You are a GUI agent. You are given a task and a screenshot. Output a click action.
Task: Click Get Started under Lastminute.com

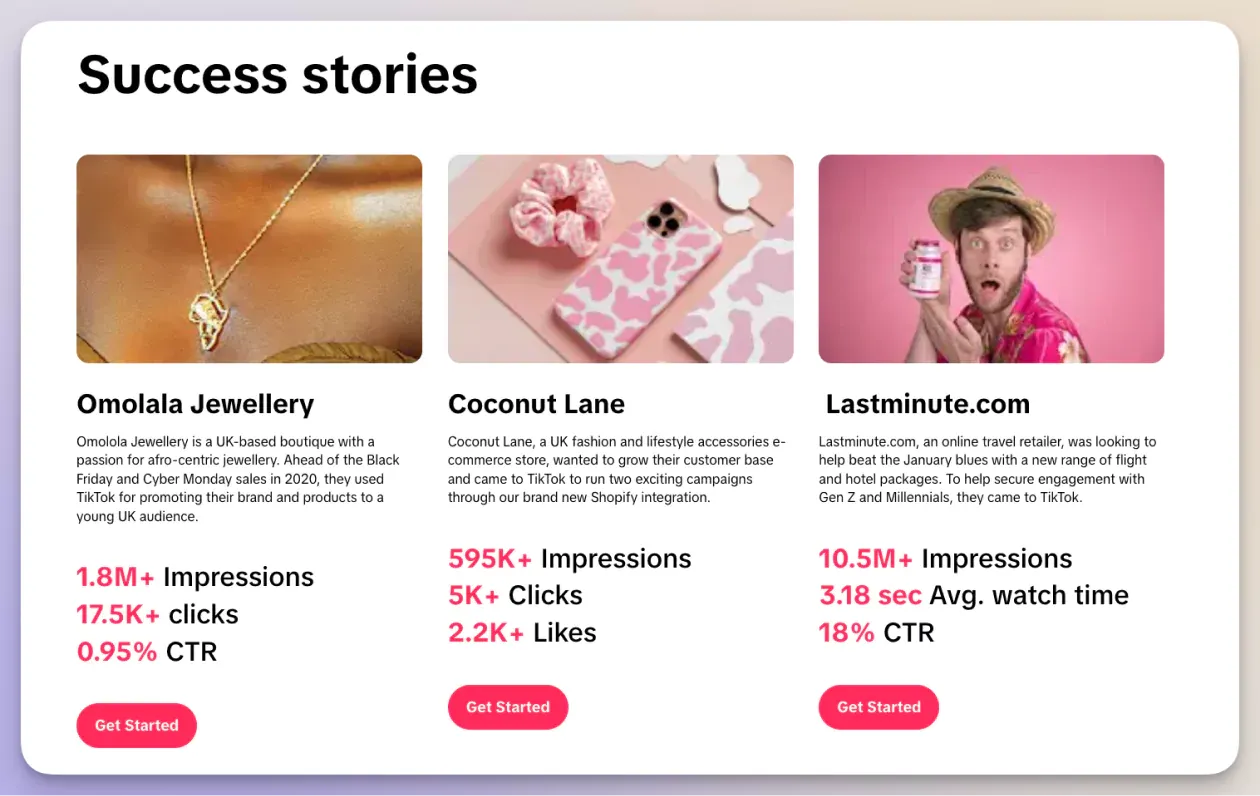point(878,707)
